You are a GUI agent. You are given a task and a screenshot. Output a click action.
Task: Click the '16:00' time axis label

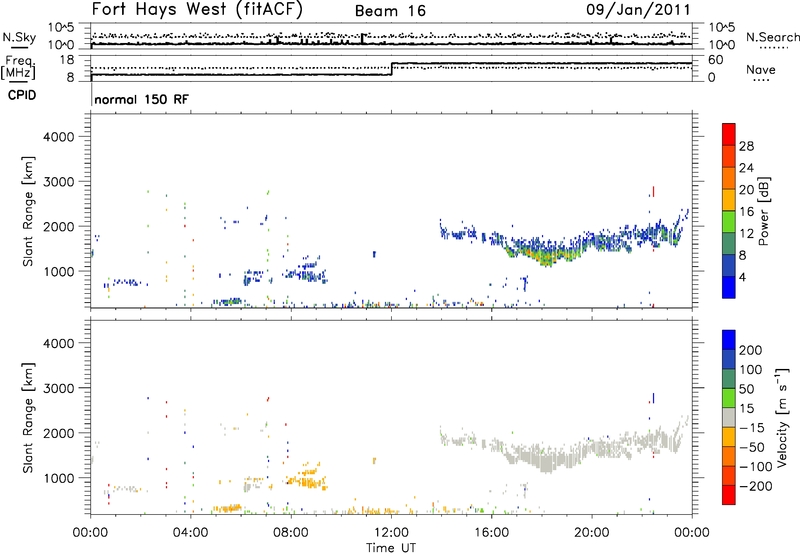(x=491, y=533)
